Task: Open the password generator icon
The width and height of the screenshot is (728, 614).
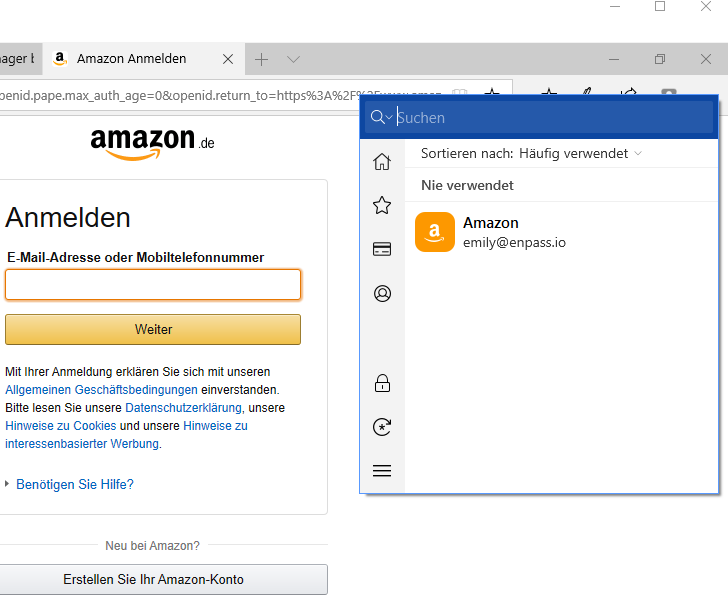Action: 381,427
